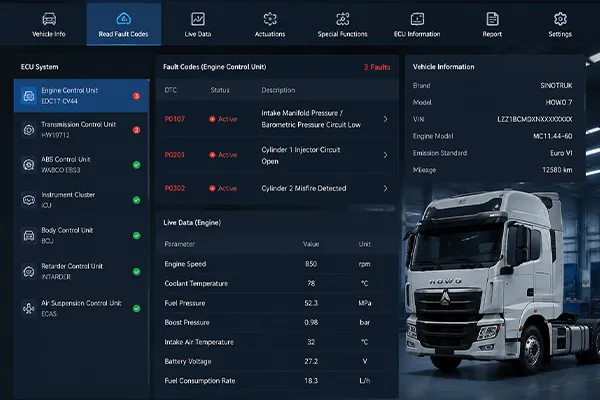Click the red 2 faults badge on Transmission Control Unit
The height and width of the screenshot is (400, 600).
136,130
